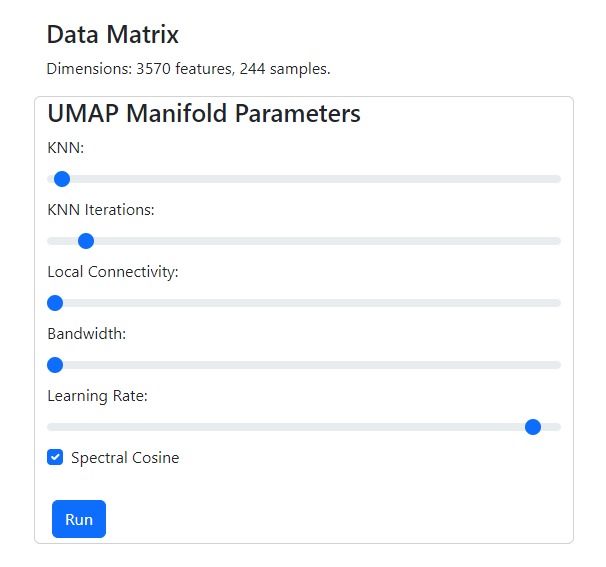Click the Bandwidth slider handle
Screen dimensions: 606x567
[x=55, y=365]
